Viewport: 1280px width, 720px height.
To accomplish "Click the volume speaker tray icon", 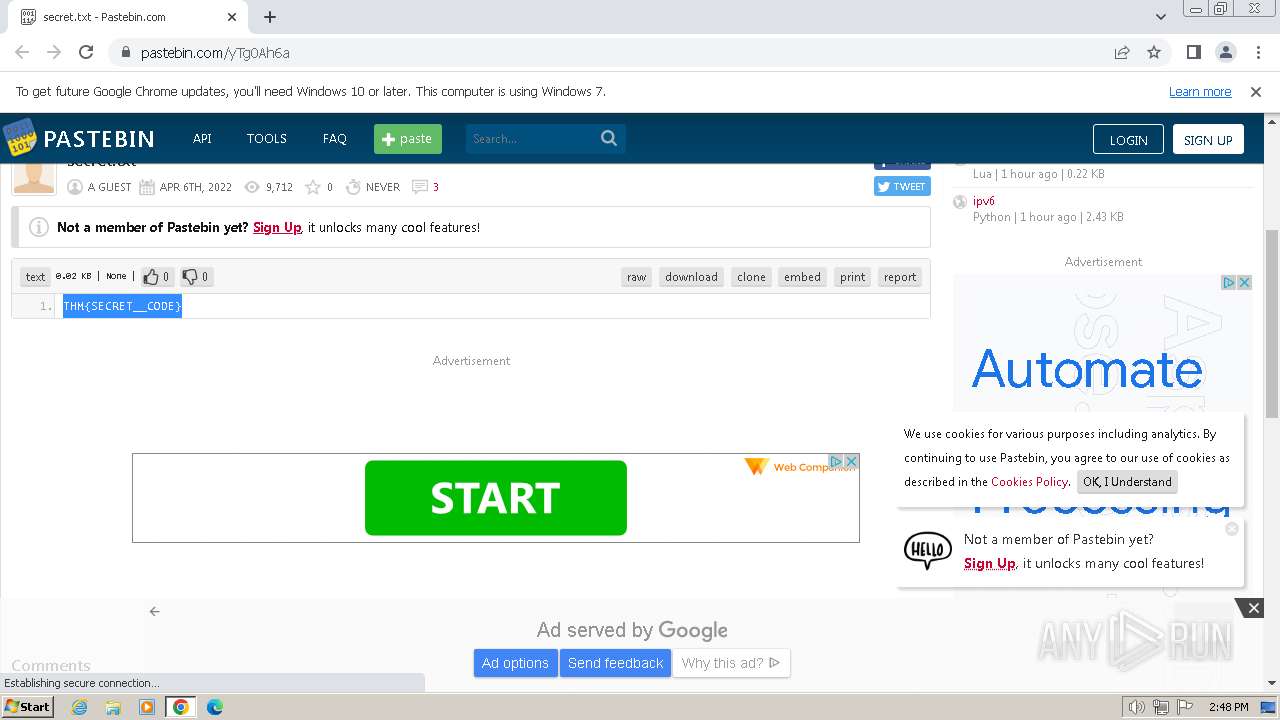I will tap(1136, 707).
